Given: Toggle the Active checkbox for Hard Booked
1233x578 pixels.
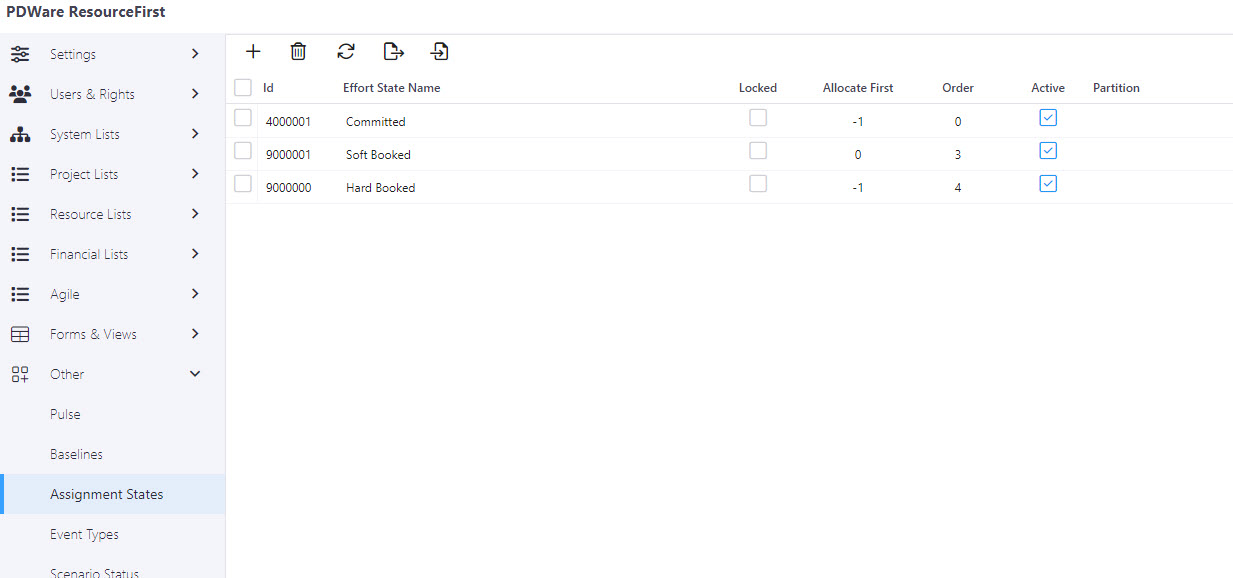Looking at the screenshot, I should (1048, 183).
